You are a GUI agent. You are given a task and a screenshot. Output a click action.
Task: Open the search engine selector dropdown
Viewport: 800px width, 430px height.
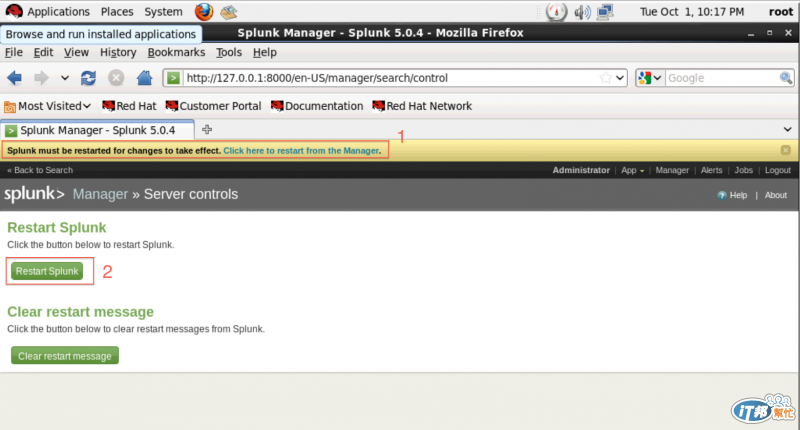[x=650, y=78]
